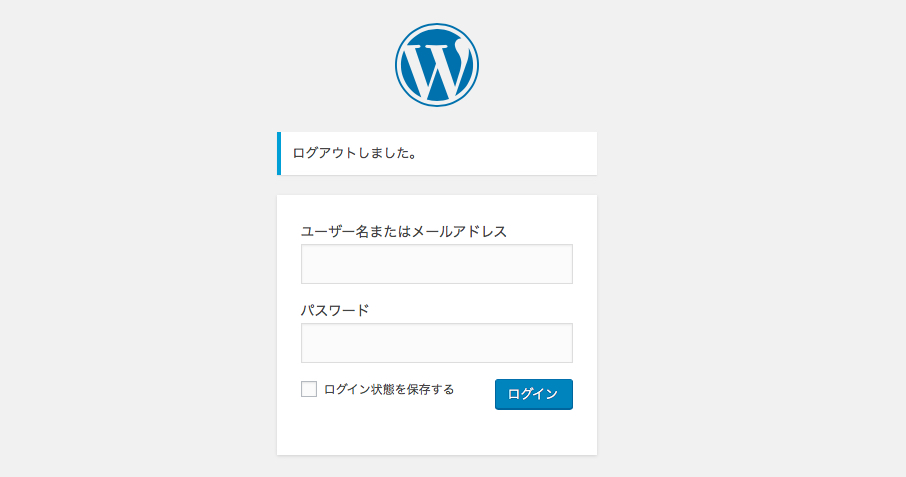
Task: Focus the ユーザー名またはメールアドレス input field
Action: click(437, 264)
